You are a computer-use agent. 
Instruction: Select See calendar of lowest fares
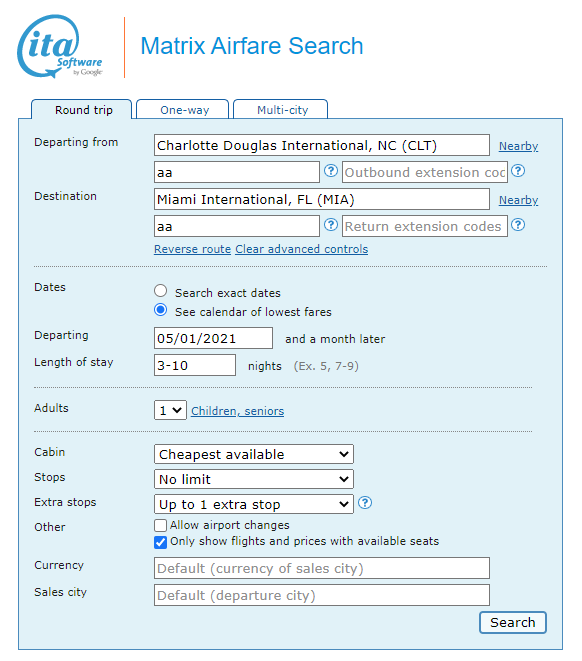point(161,310)
